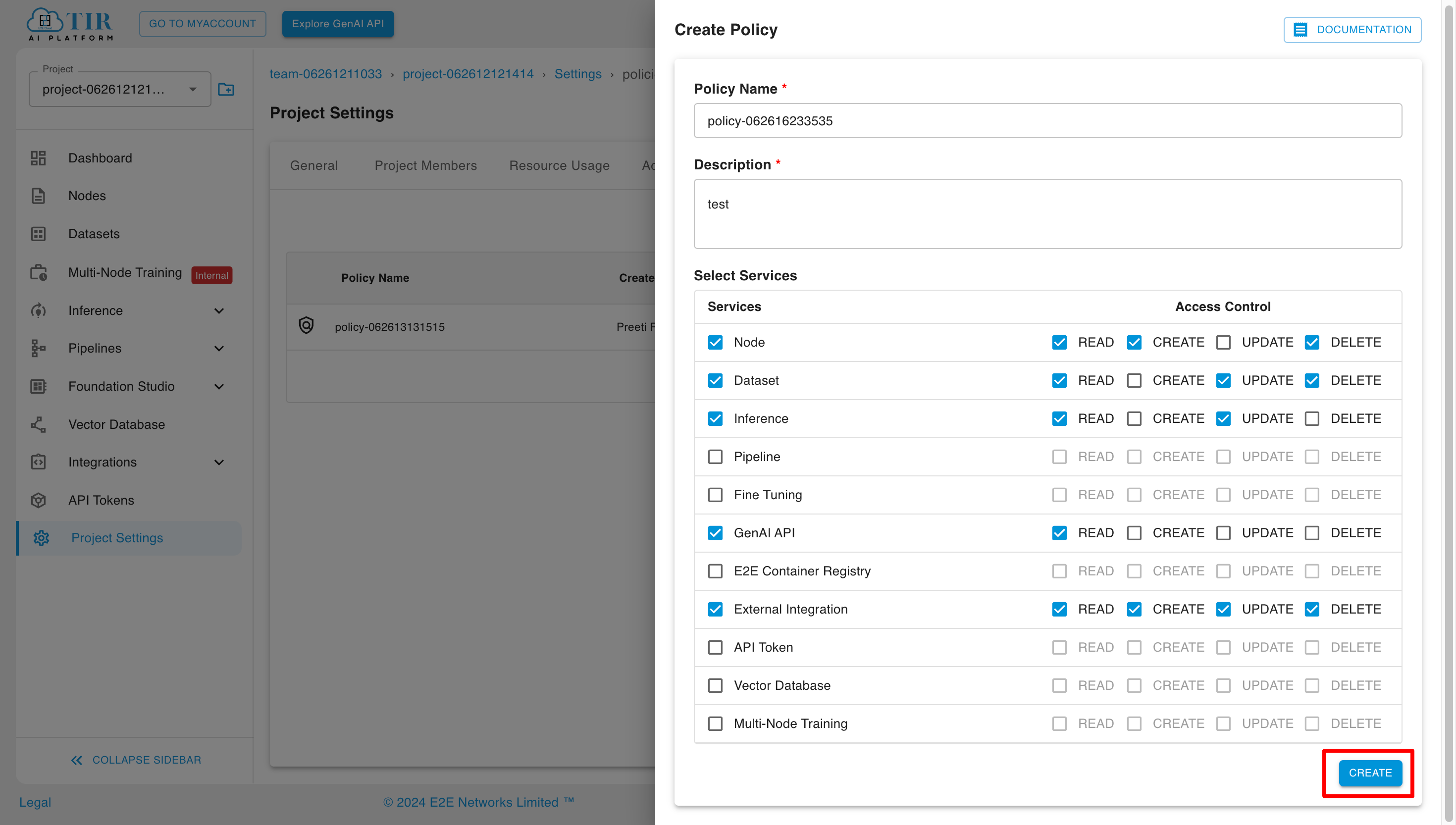Click the policy-062613131515 table row
Image resolution: width=1456 pixels, height=825 pixels.
(x=471, y=327)
